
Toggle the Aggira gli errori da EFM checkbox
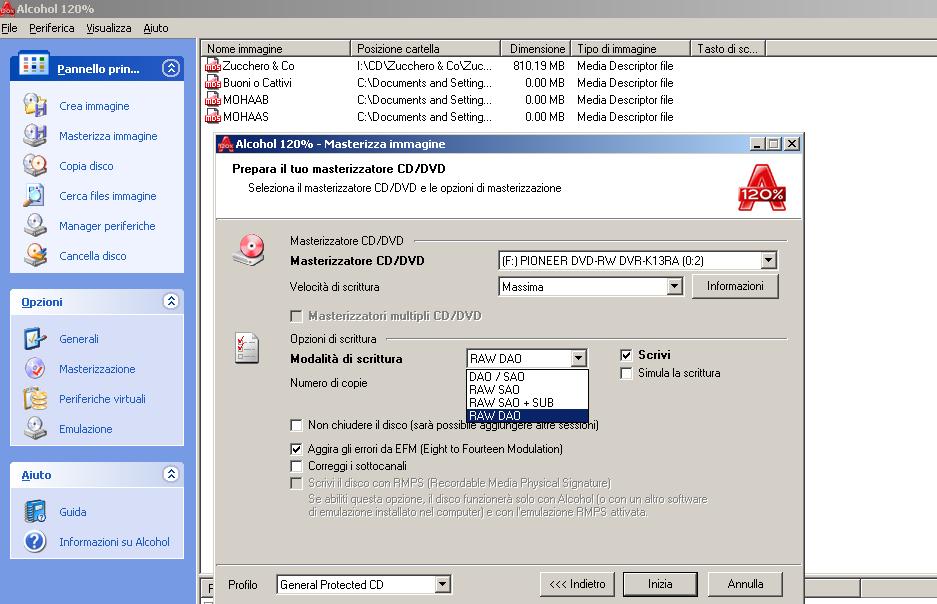[x=296, y=449]
